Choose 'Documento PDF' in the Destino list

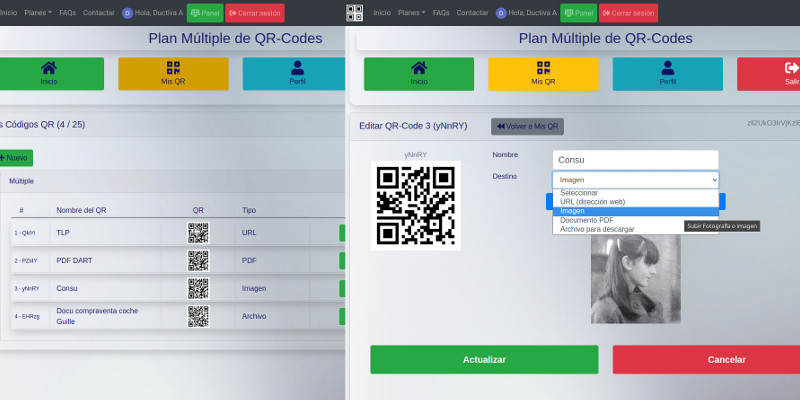(636, 220)
